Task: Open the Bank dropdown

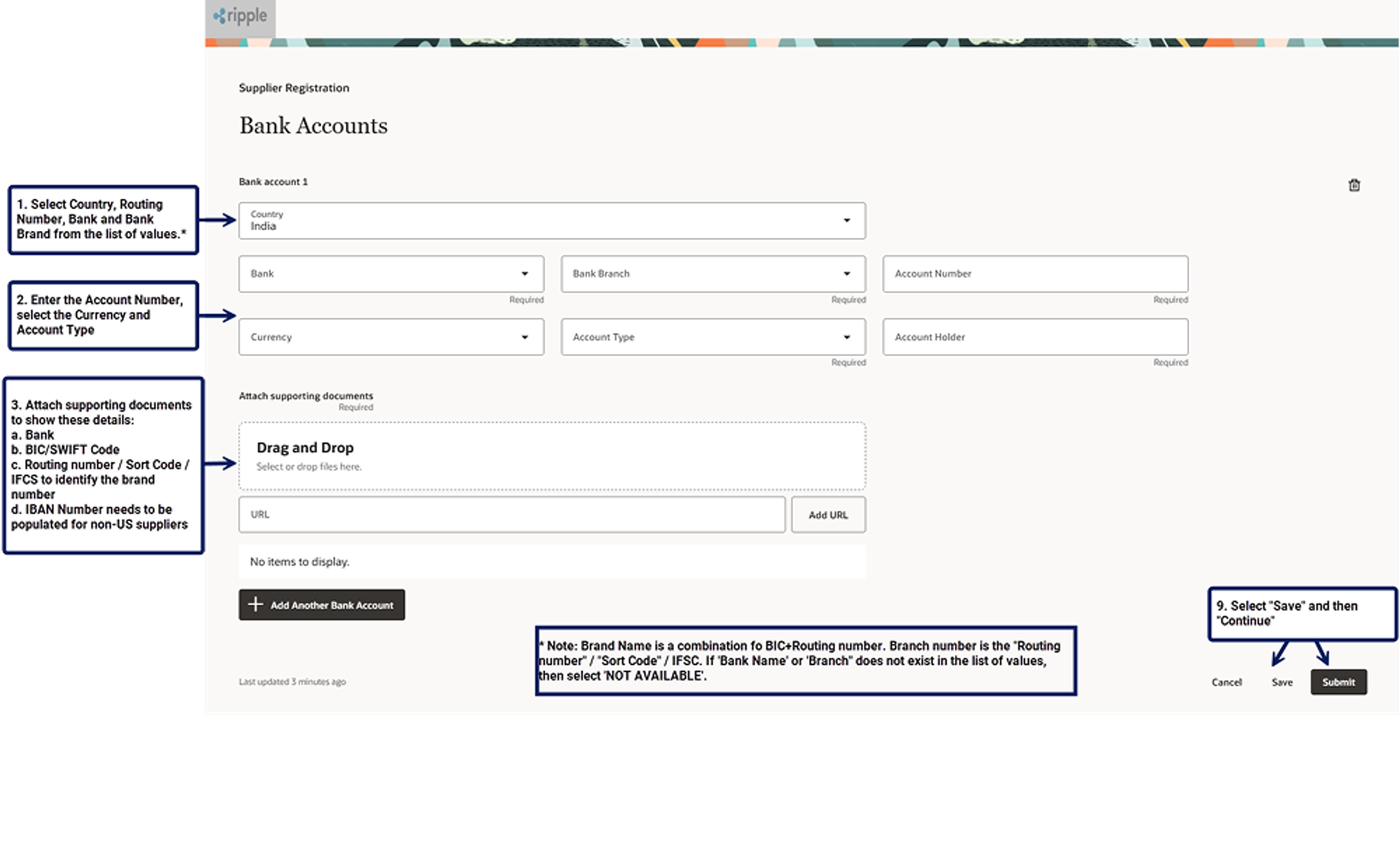Action: (x=391, y=274)
